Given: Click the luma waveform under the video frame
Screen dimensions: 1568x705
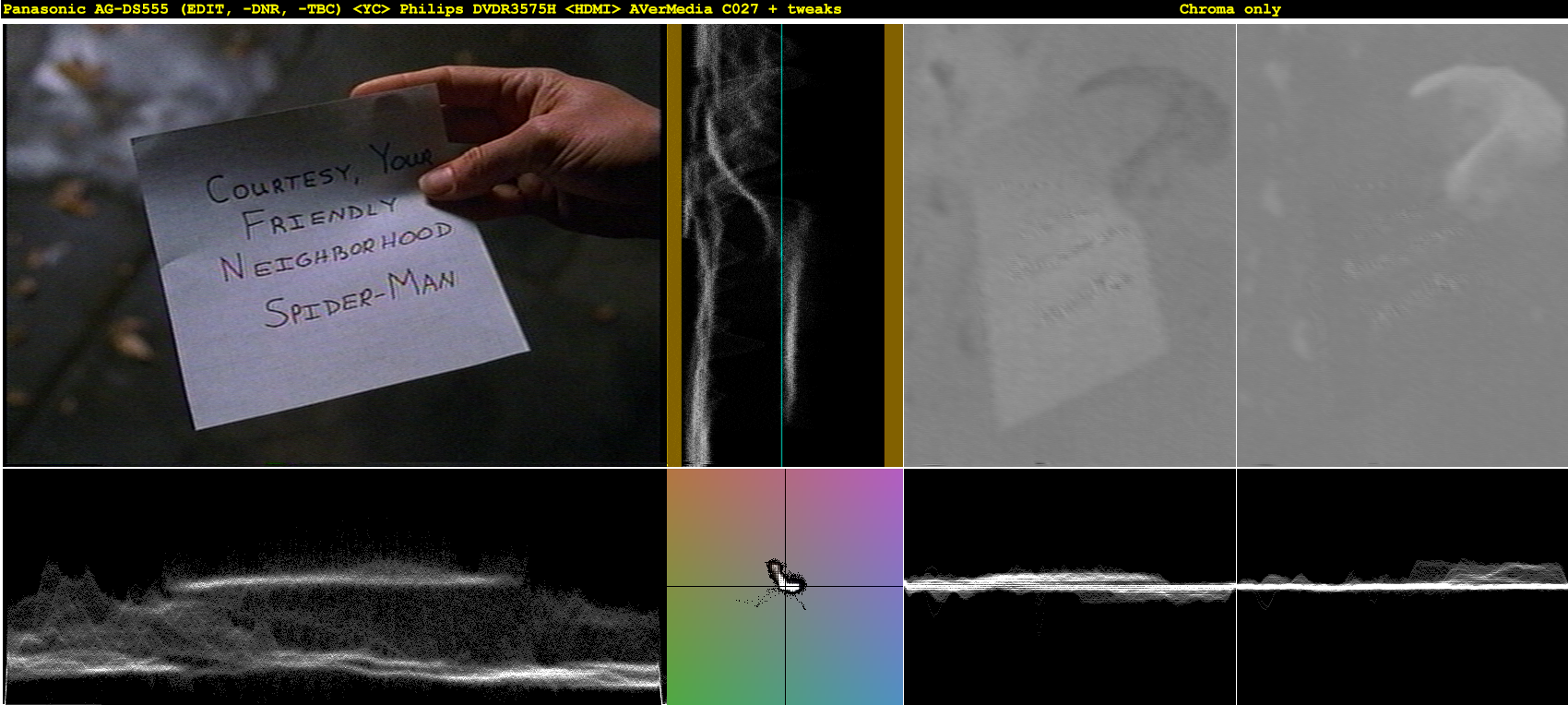Looking at the screenshot, I should [334, 587].
